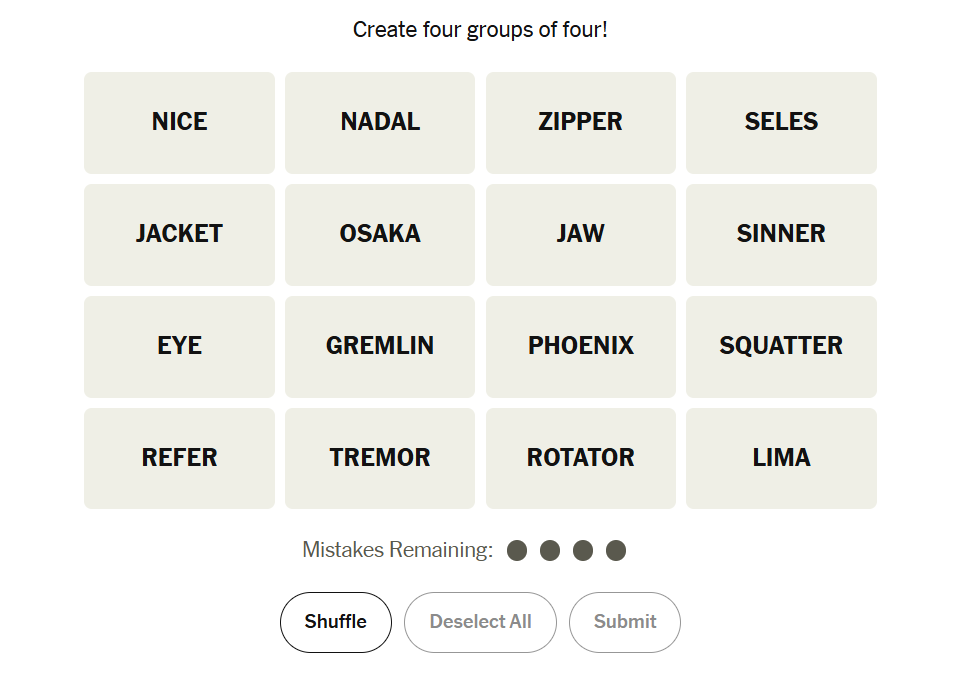Select the REFER tile
963x681 pixels.
(x=179, y=458)
